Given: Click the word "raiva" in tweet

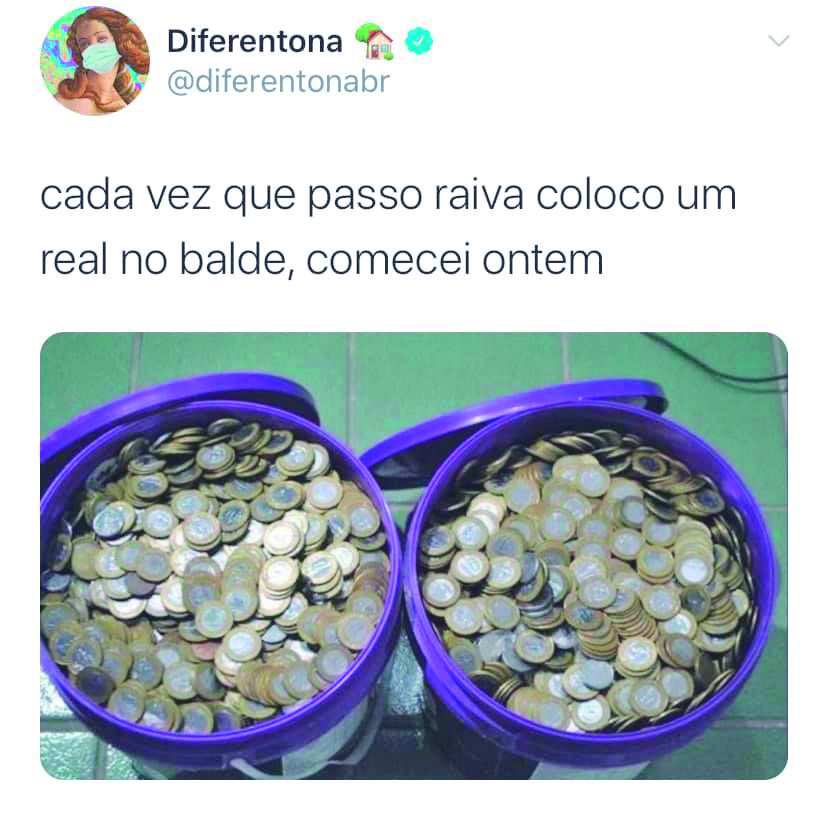Looking at the screenshot, I should point(479,195).
